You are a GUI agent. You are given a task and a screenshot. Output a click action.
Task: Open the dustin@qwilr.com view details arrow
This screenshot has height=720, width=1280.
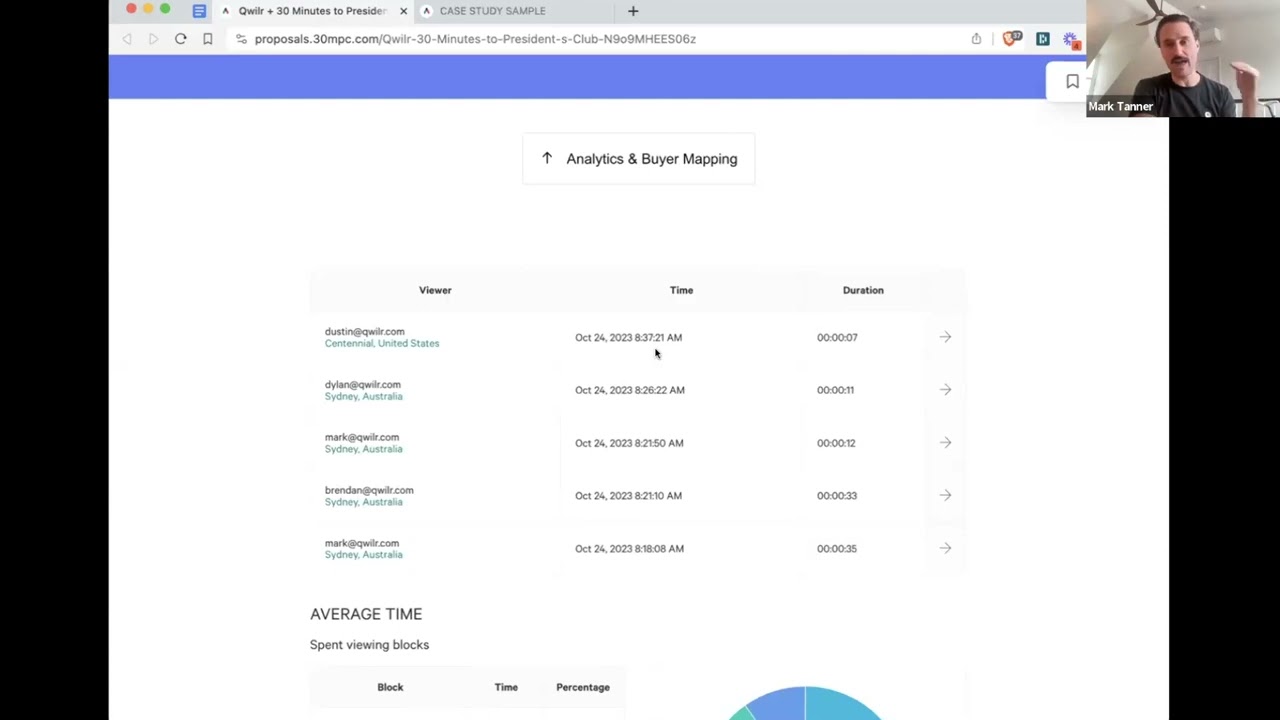pos(945,337)
